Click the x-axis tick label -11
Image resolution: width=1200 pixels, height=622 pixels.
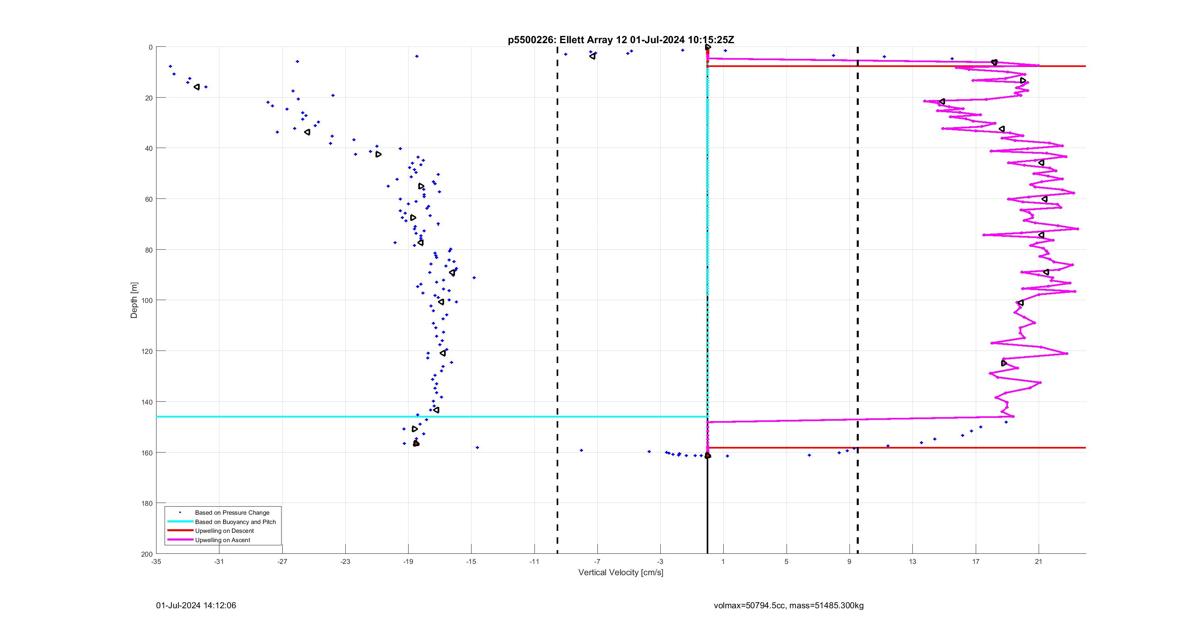point(534,562)
